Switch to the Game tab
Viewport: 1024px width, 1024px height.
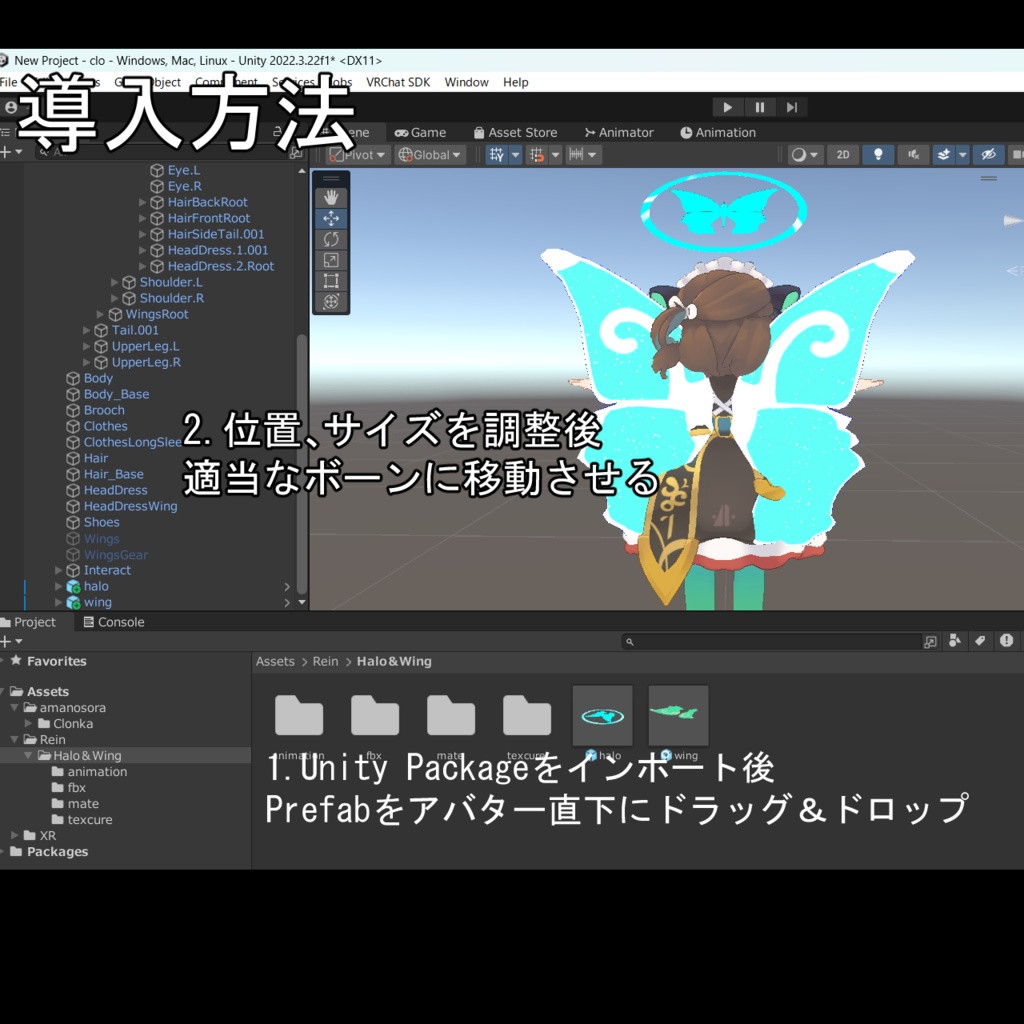[x=421, y=133]
